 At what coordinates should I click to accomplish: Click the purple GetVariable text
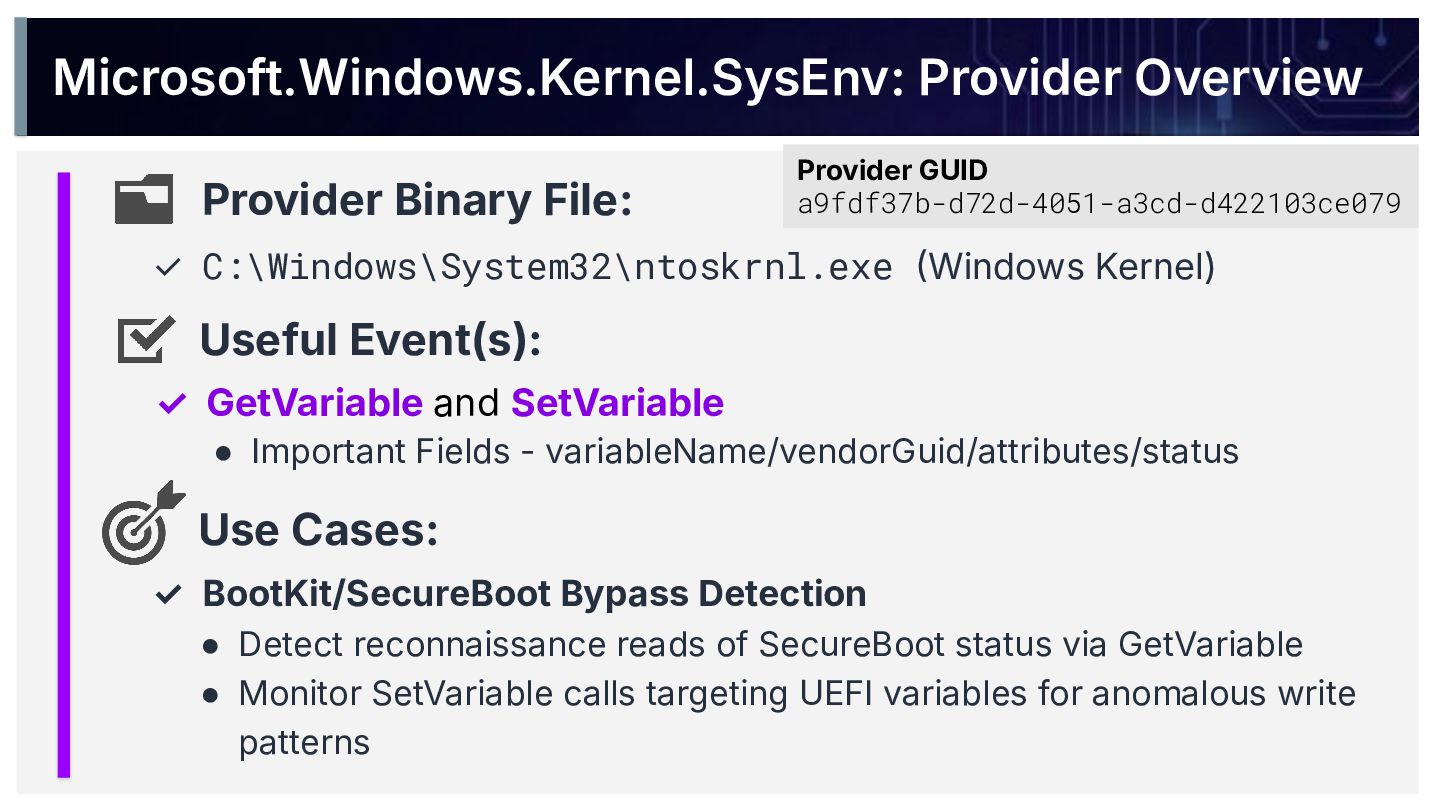[314, 403]
